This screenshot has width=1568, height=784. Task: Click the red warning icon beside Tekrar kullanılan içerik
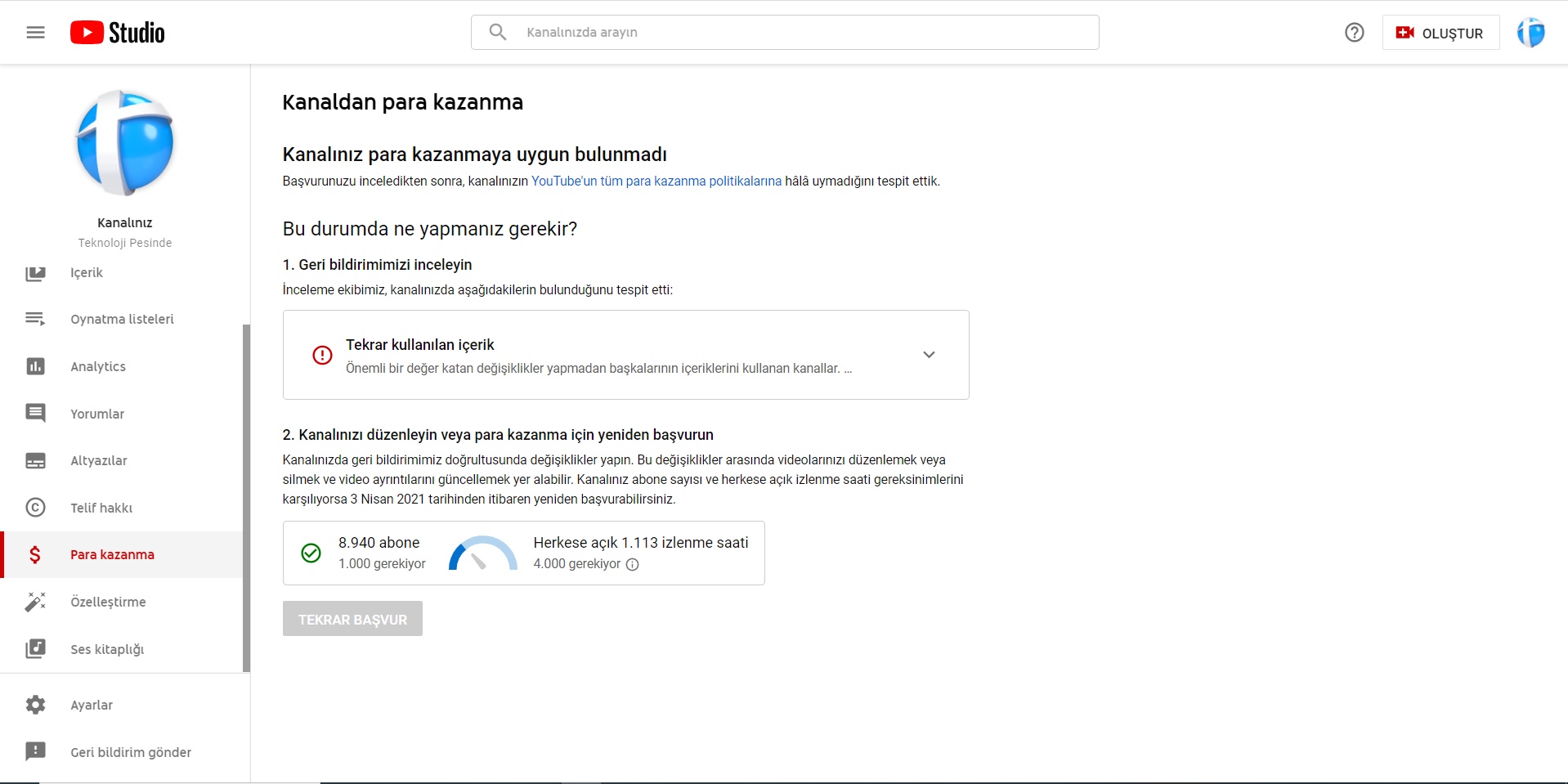322,355
